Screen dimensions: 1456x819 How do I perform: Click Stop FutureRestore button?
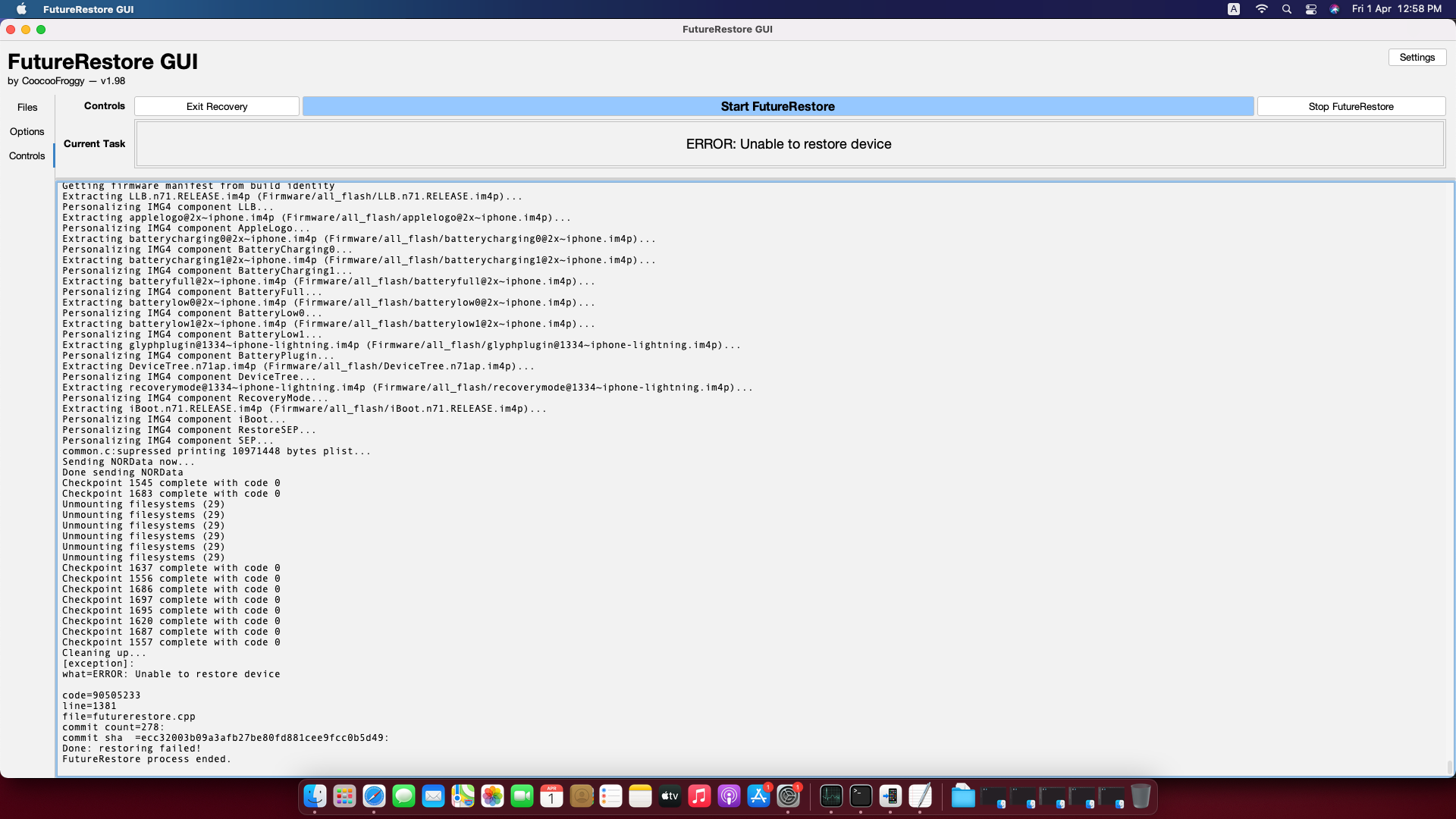coord(1351,106)
